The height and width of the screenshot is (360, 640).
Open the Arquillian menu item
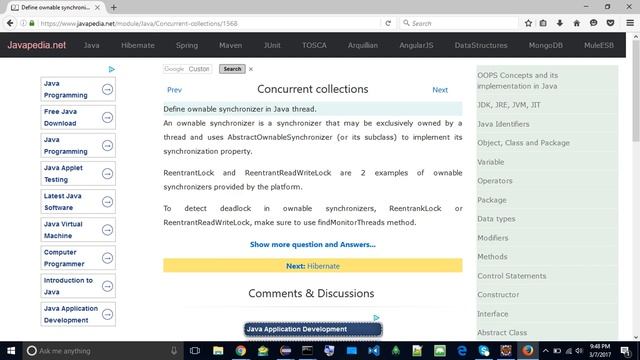point(363,45)
